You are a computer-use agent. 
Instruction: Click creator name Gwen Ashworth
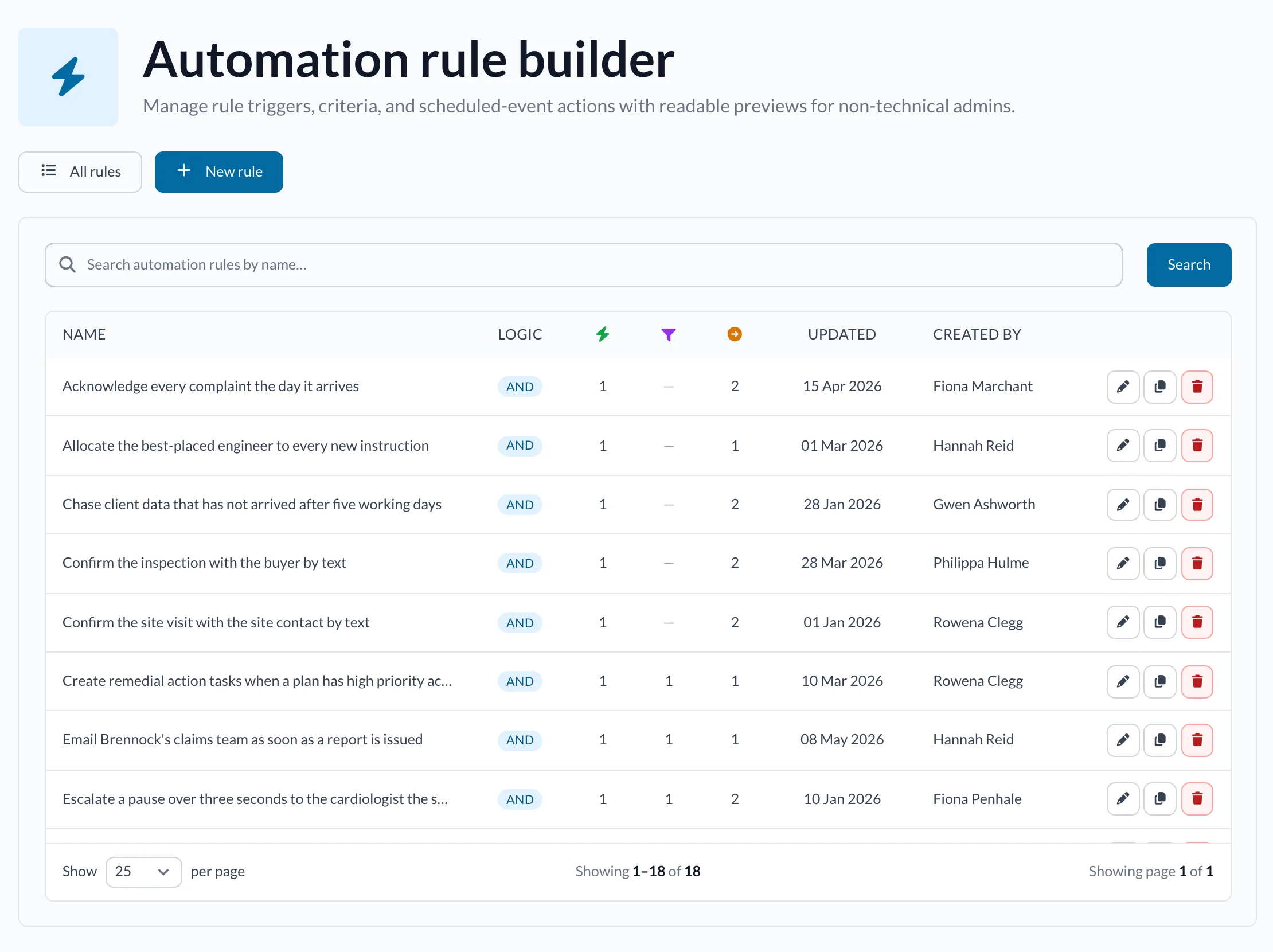click(x=983, y=504)
